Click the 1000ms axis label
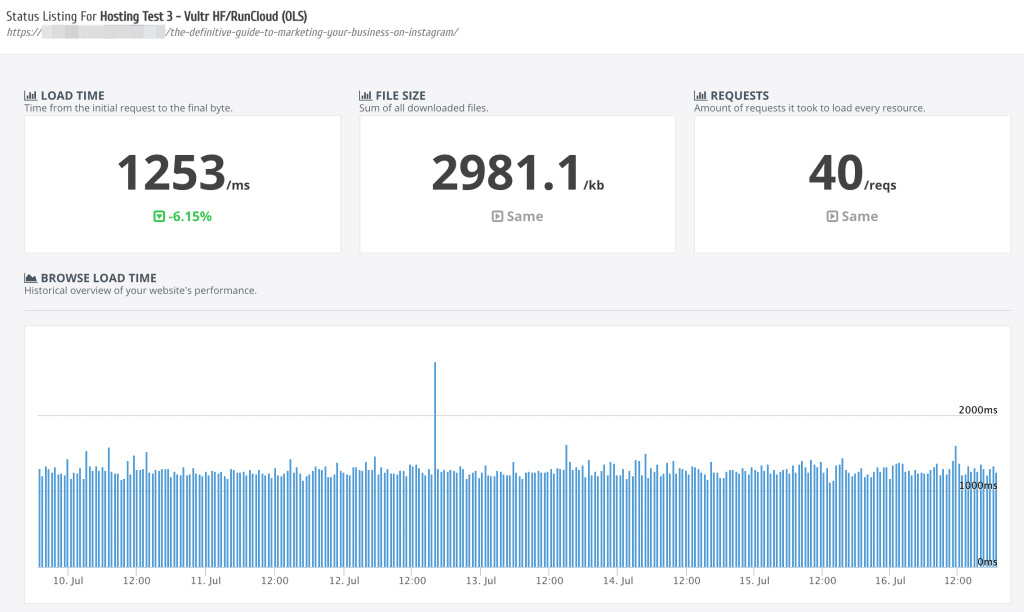The width and height of the screenshot is (1024, 612). coord(978,485)
